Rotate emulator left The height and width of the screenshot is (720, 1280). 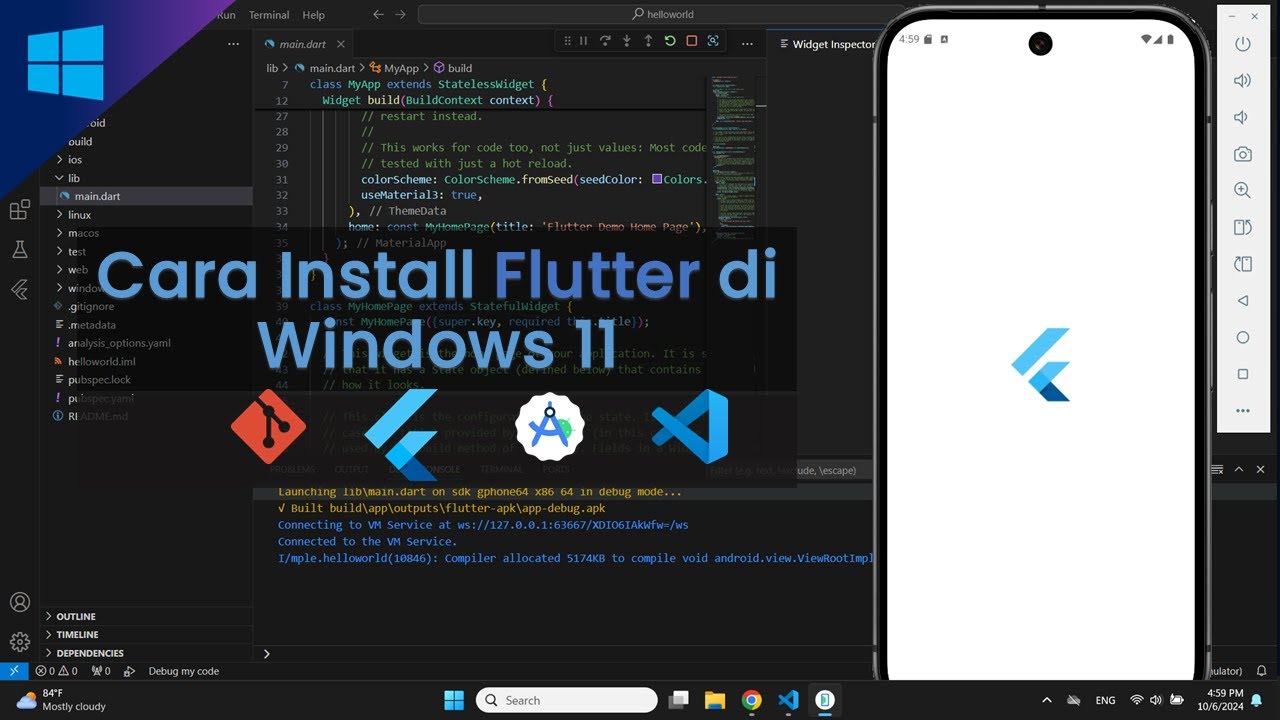coord(1243,227)
